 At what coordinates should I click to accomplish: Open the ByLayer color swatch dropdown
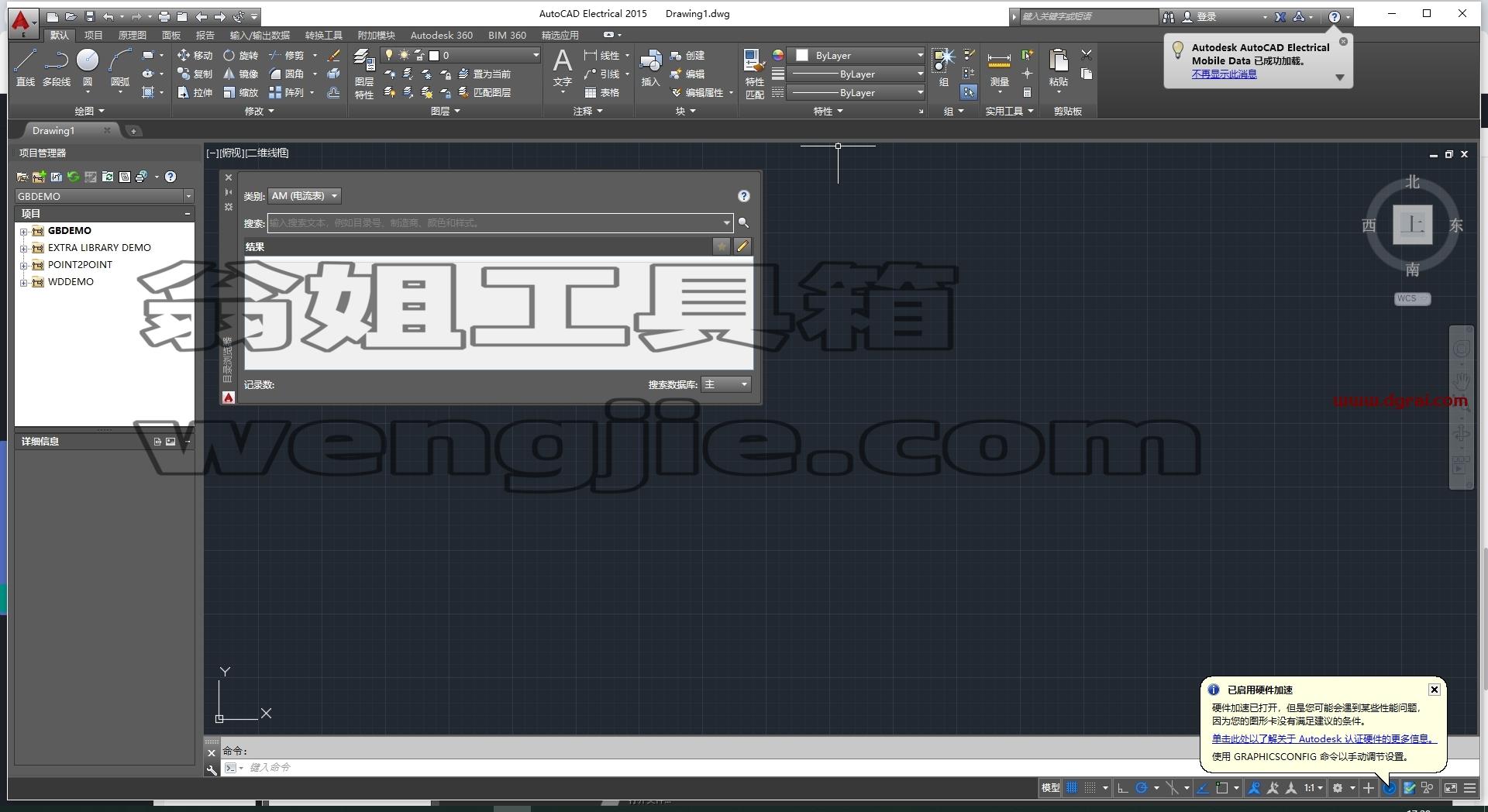coord(857,56)
